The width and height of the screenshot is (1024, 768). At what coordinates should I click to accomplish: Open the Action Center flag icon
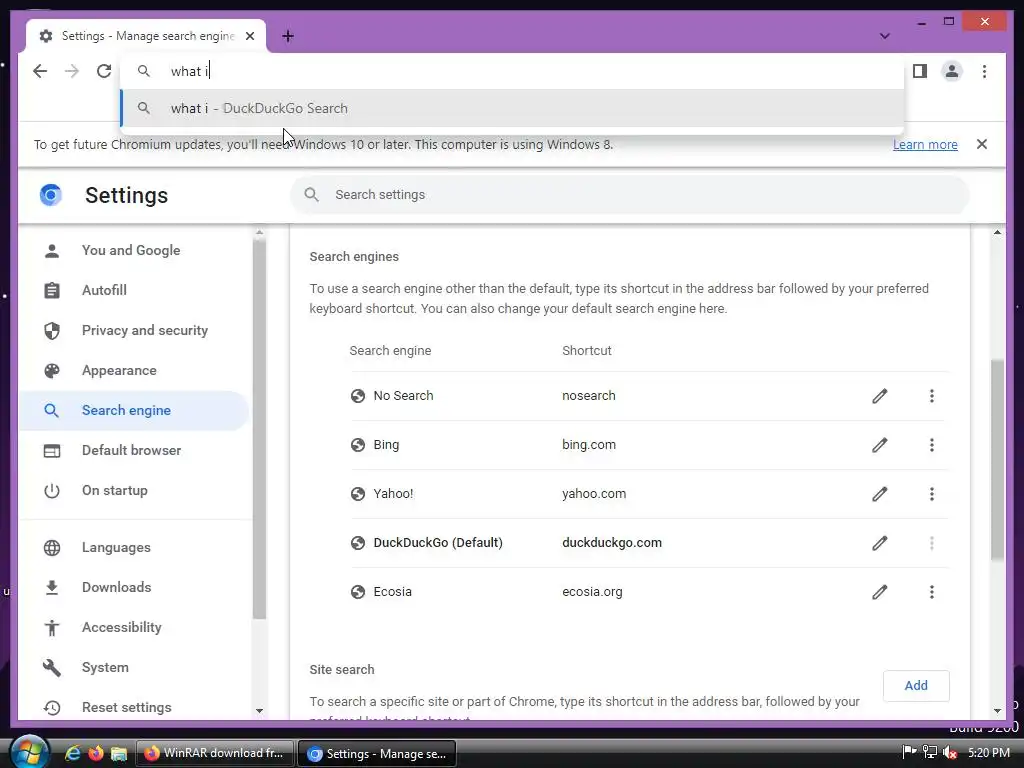pyautogui.click(x=908, y=752)
